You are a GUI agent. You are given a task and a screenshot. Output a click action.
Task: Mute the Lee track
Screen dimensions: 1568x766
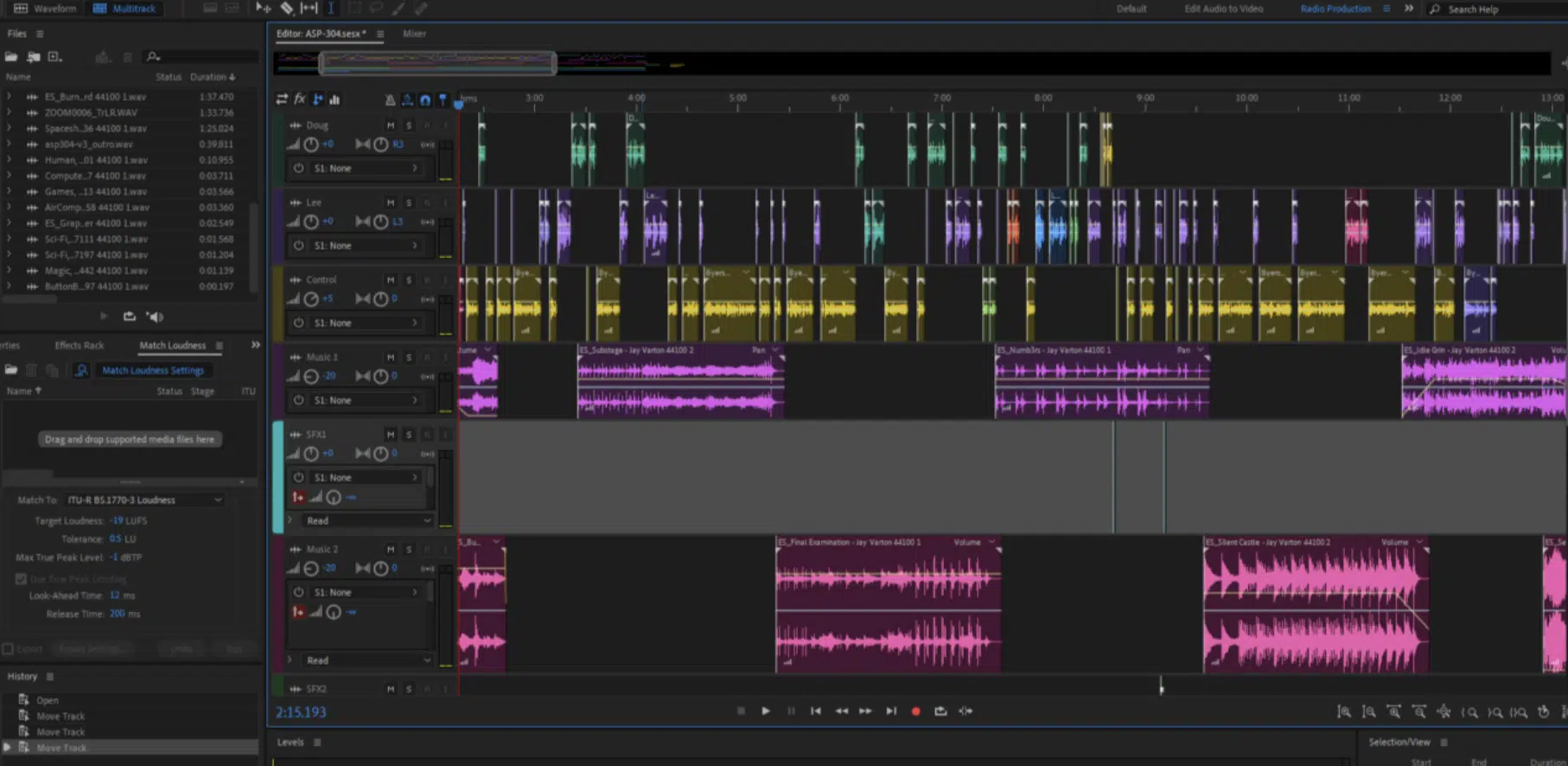pyautogui.click(x=391, y=202)
